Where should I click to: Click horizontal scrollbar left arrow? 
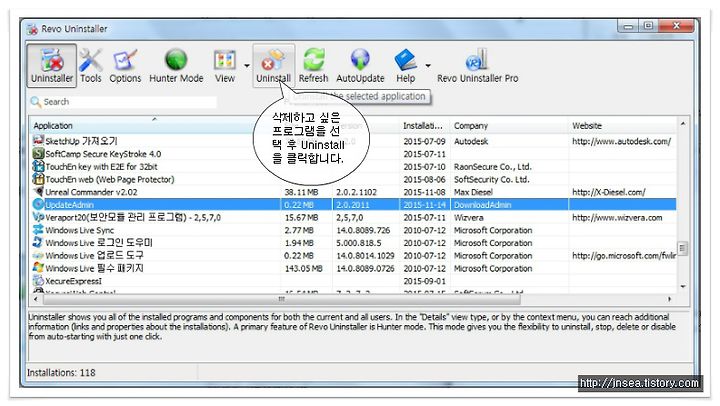point(36,299)
